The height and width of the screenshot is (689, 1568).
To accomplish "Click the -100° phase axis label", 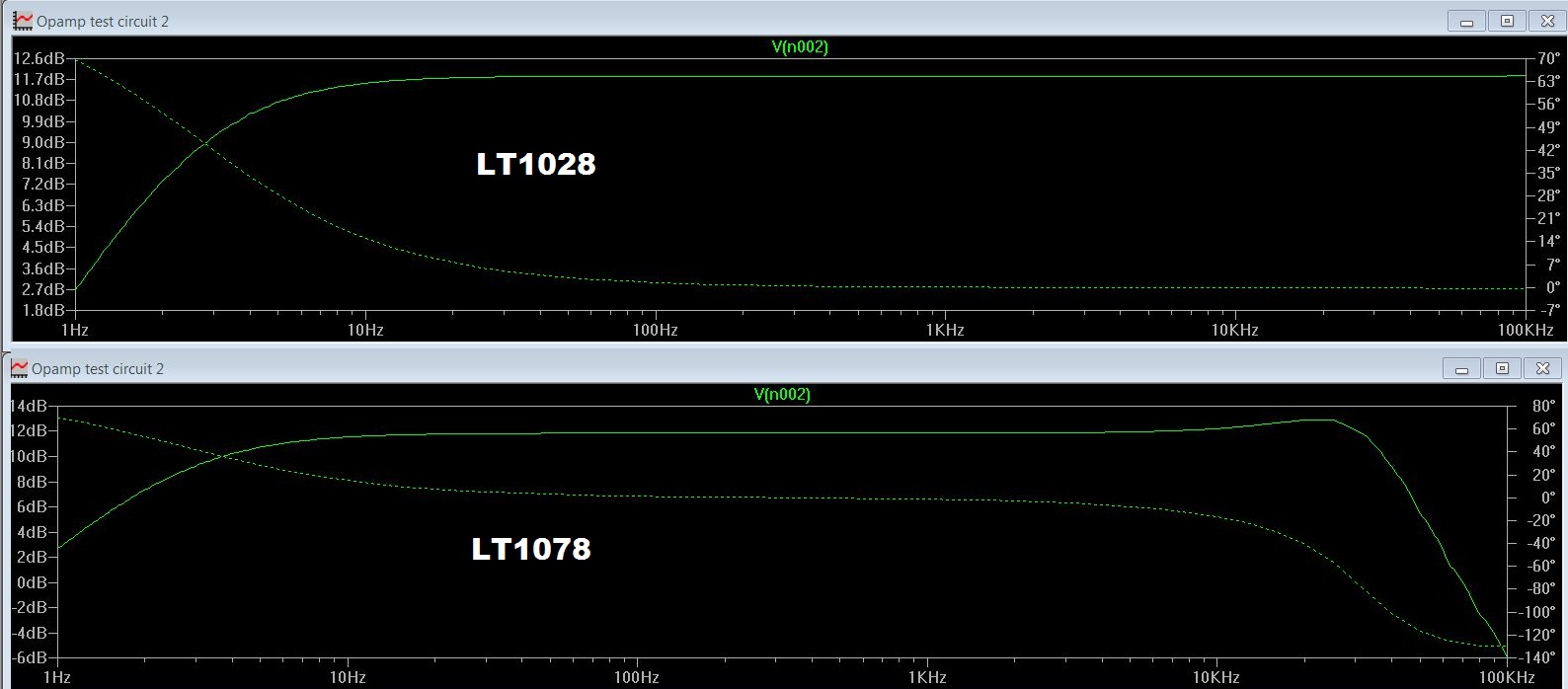I will click(x=1537, y=612).
